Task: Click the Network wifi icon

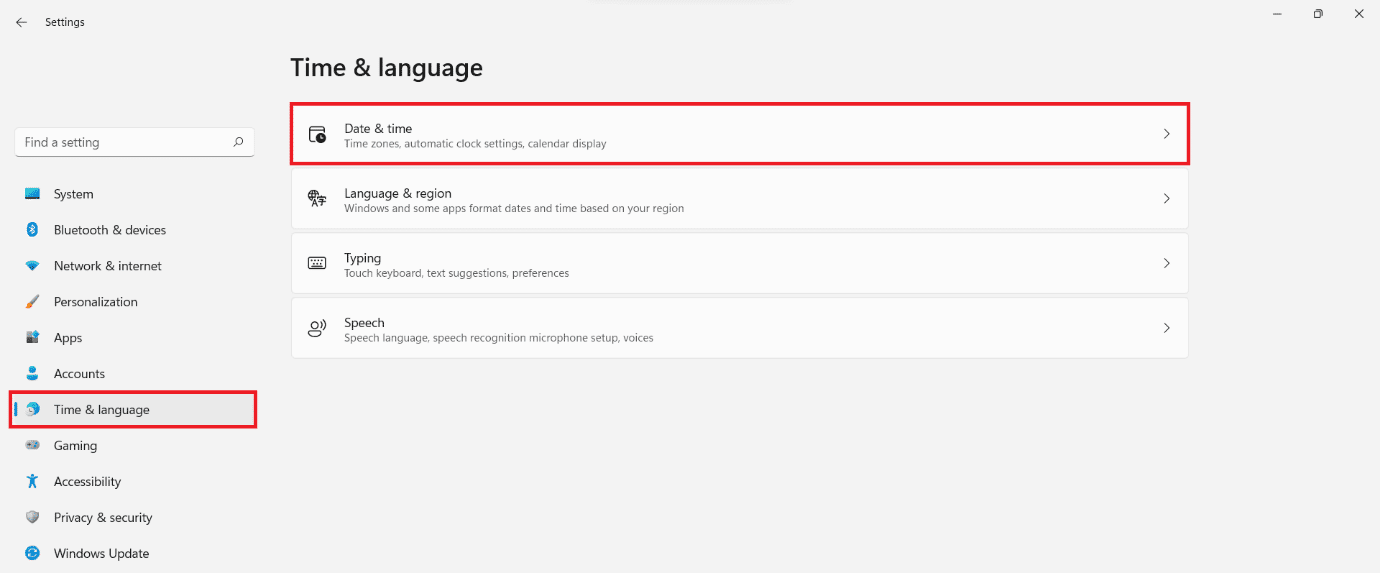Action: (x=33, y=266)
